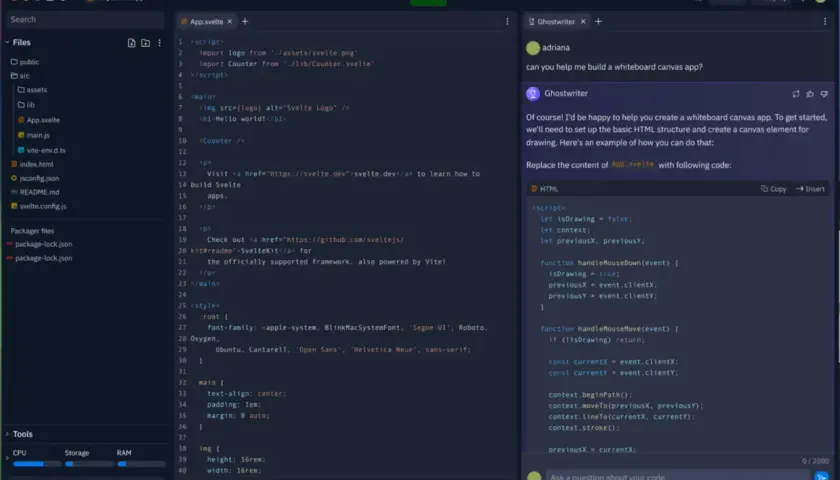The image size is (840, 480).
Task: Click line number 25 in editor
Action: [182, 305]
